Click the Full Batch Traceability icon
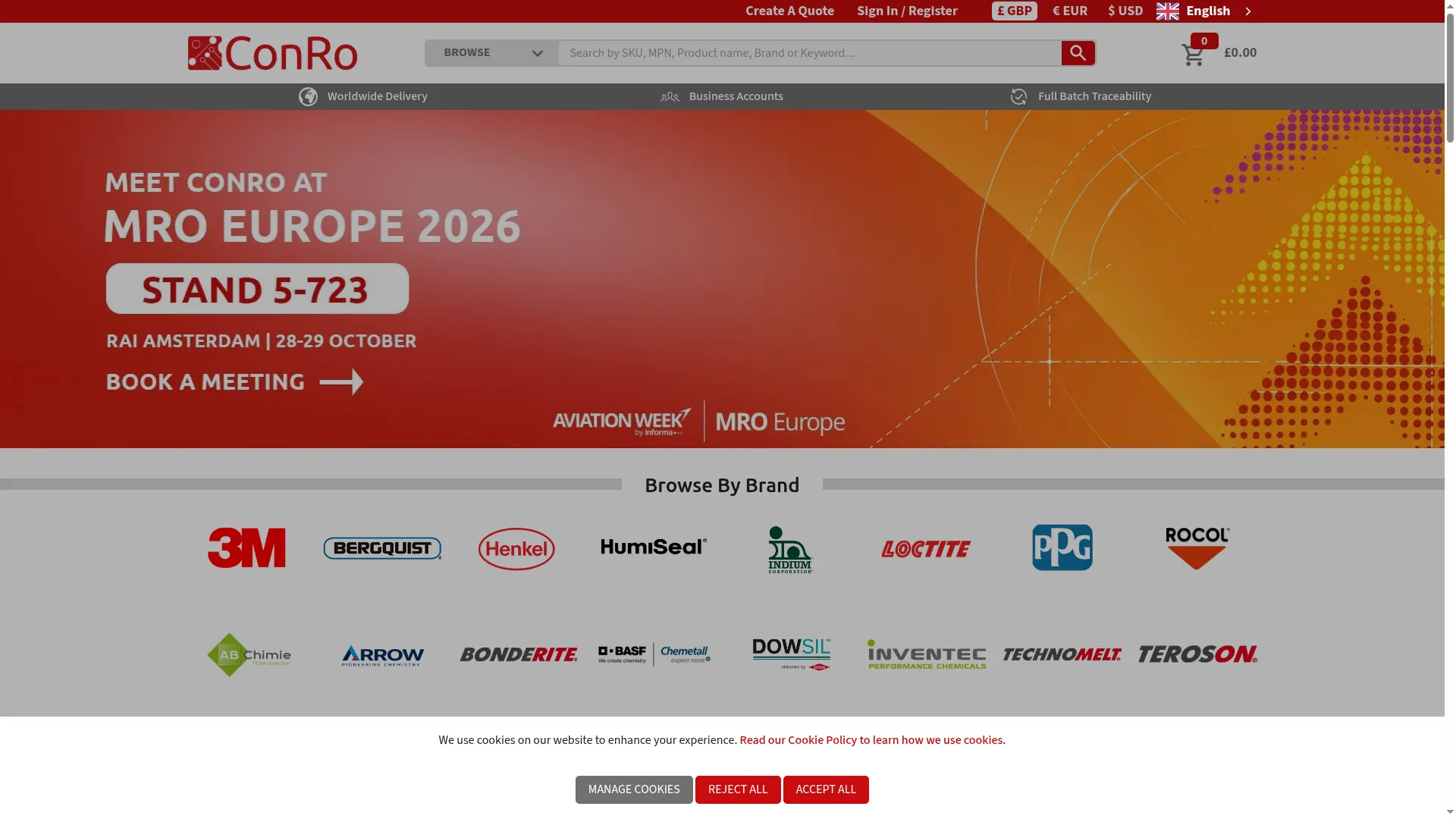 tap(1018, 97)
